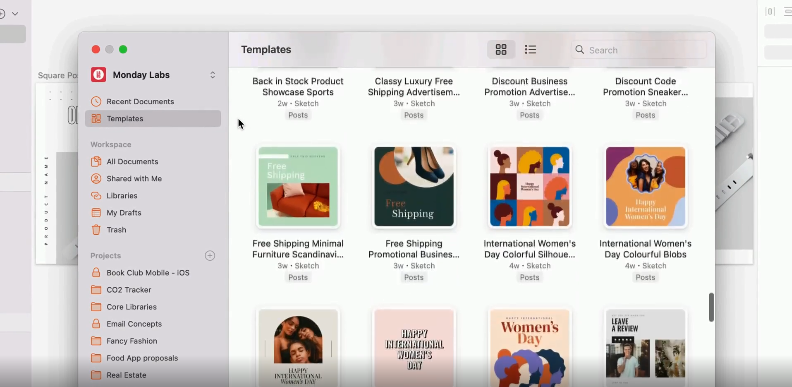The width and height of the screenshot is (792, 387).
Task: Open the Real Estate project
Action: pyautogui.click(x=153, y=375)
